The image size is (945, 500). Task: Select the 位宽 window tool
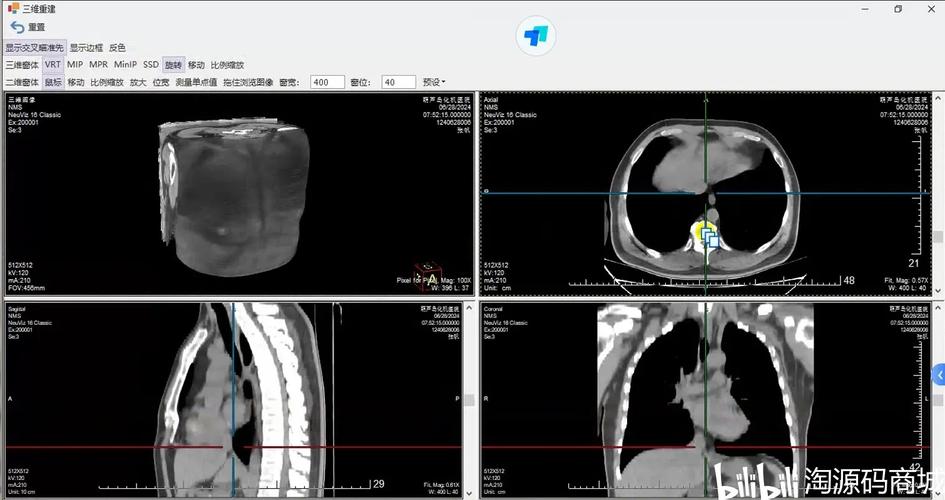161,82
